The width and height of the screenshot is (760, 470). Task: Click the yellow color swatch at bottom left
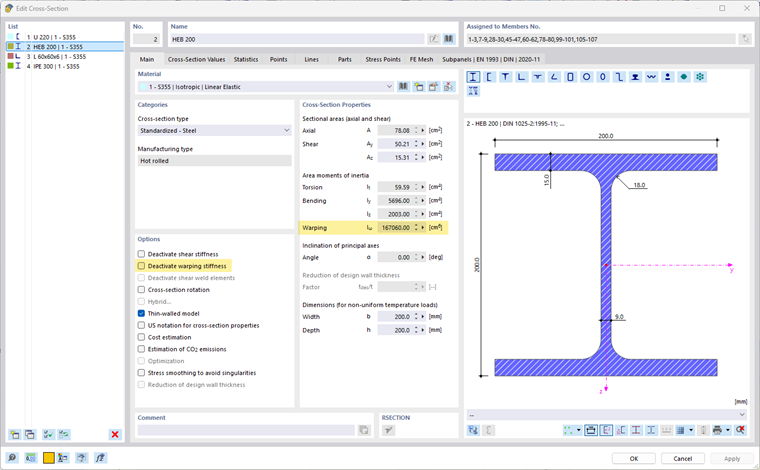pyautogui.click(x=47, y=458)
